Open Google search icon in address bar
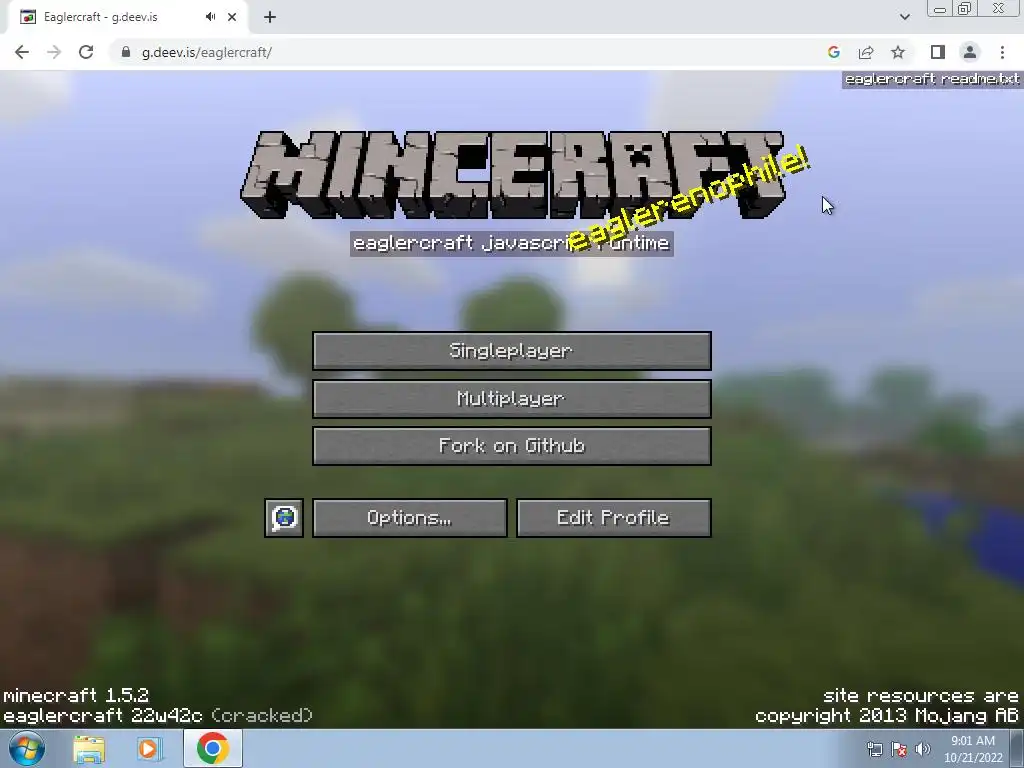The width and height of the screenshot is (1024, 768). point(833,52)
